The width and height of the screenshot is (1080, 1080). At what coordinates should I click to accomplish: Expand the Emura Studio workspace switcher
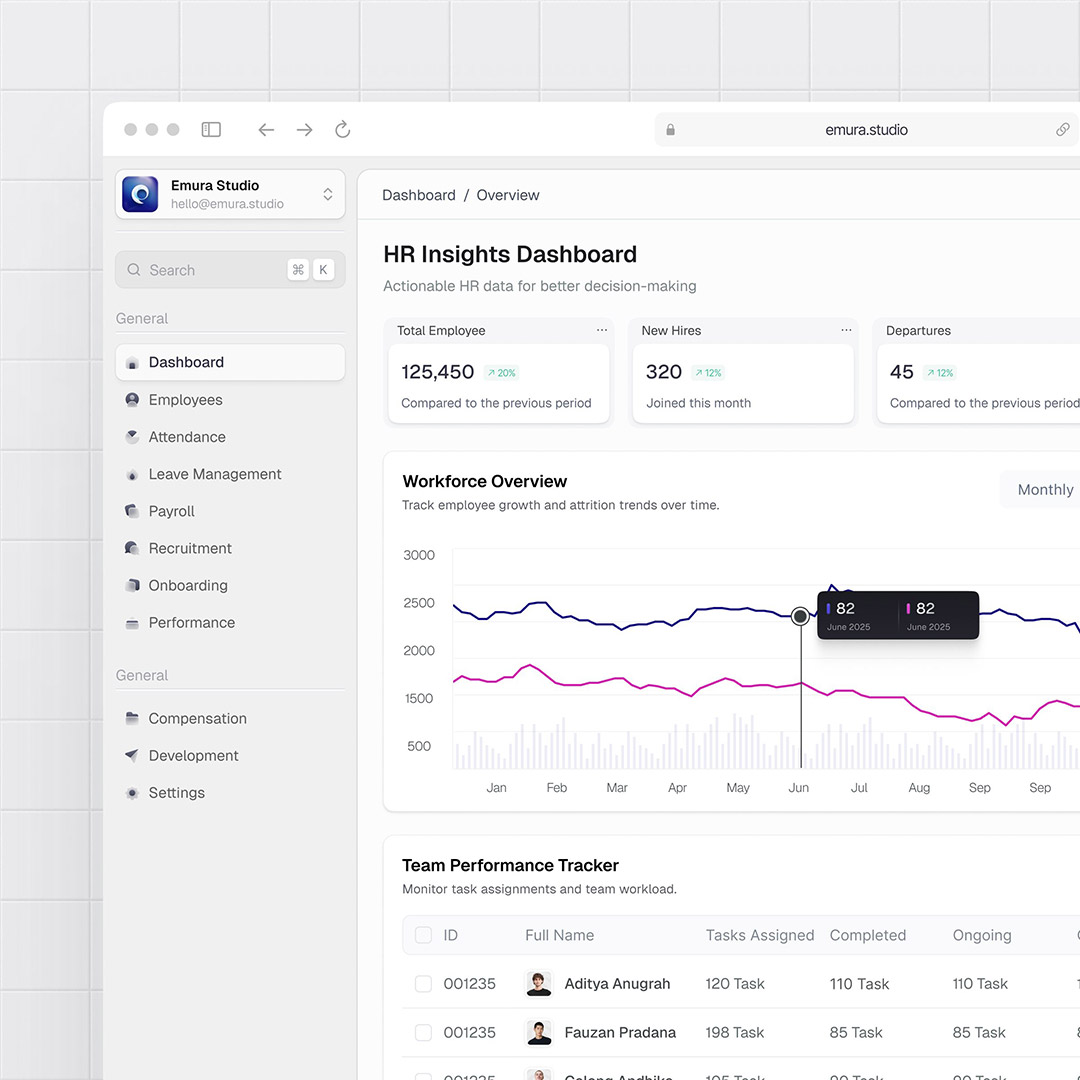(x=327, y=194)
